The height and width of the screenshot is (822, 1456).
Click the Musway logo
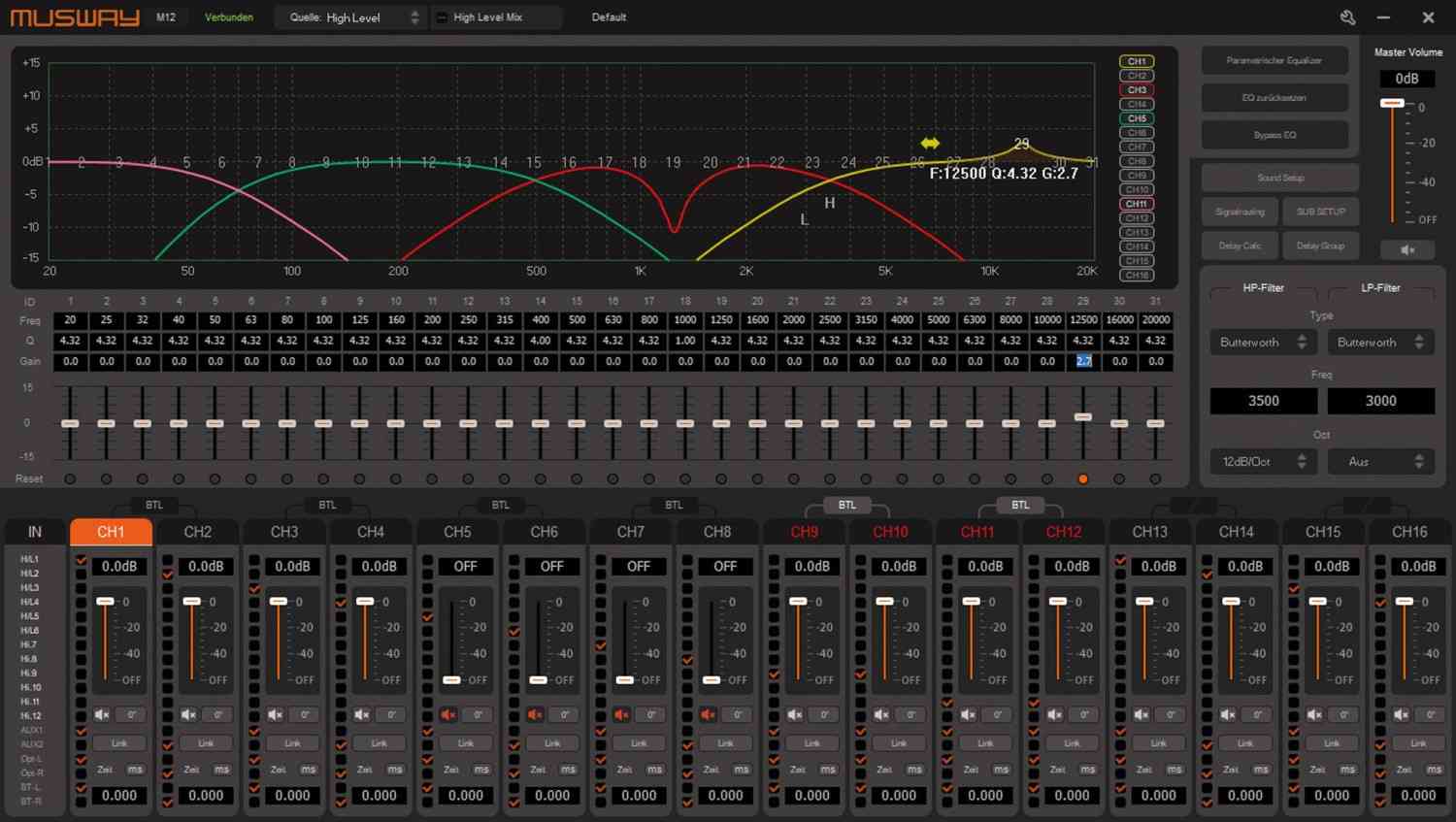click(x=75, y=17)
